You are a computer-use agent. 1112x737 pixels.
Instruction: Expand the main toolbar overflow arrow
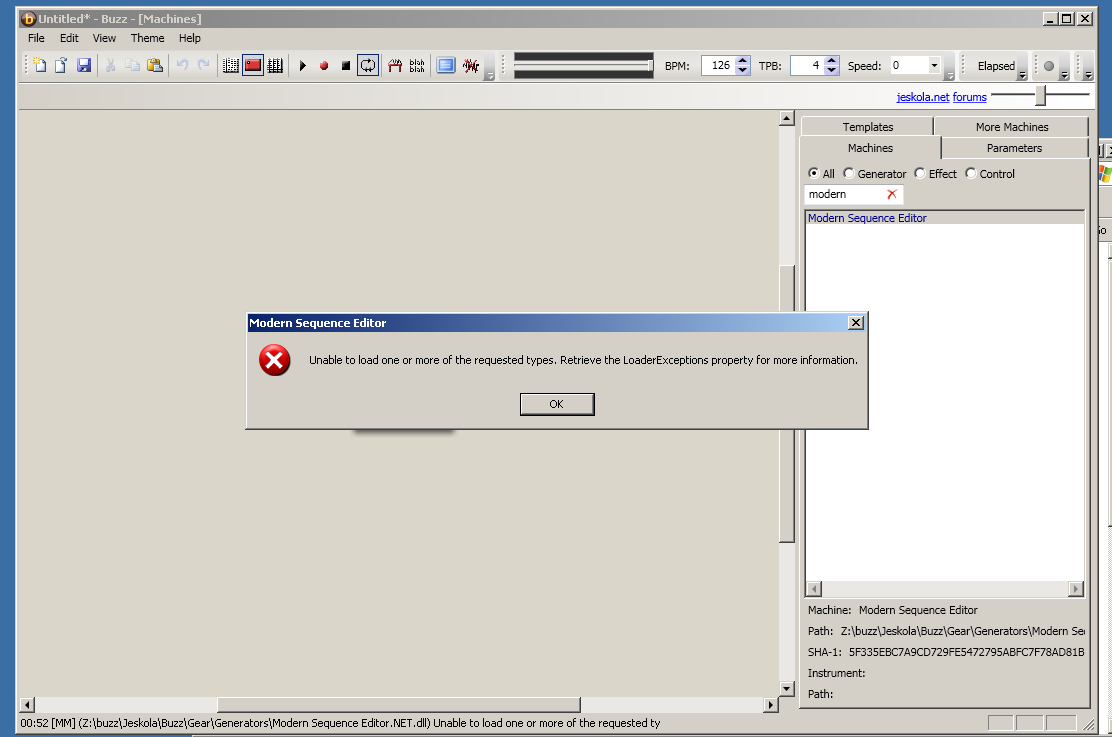pyautogui.click(x=489, y=74)
